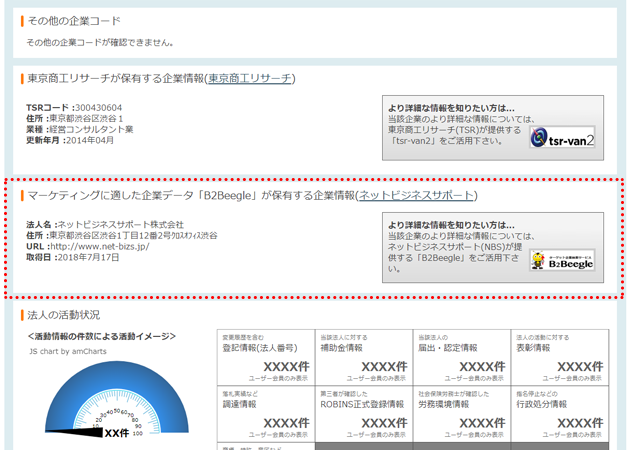This screenshot has height=450, width=630.
Task: Click the 届出・認定情報 cell
Action: pos(462,357)
